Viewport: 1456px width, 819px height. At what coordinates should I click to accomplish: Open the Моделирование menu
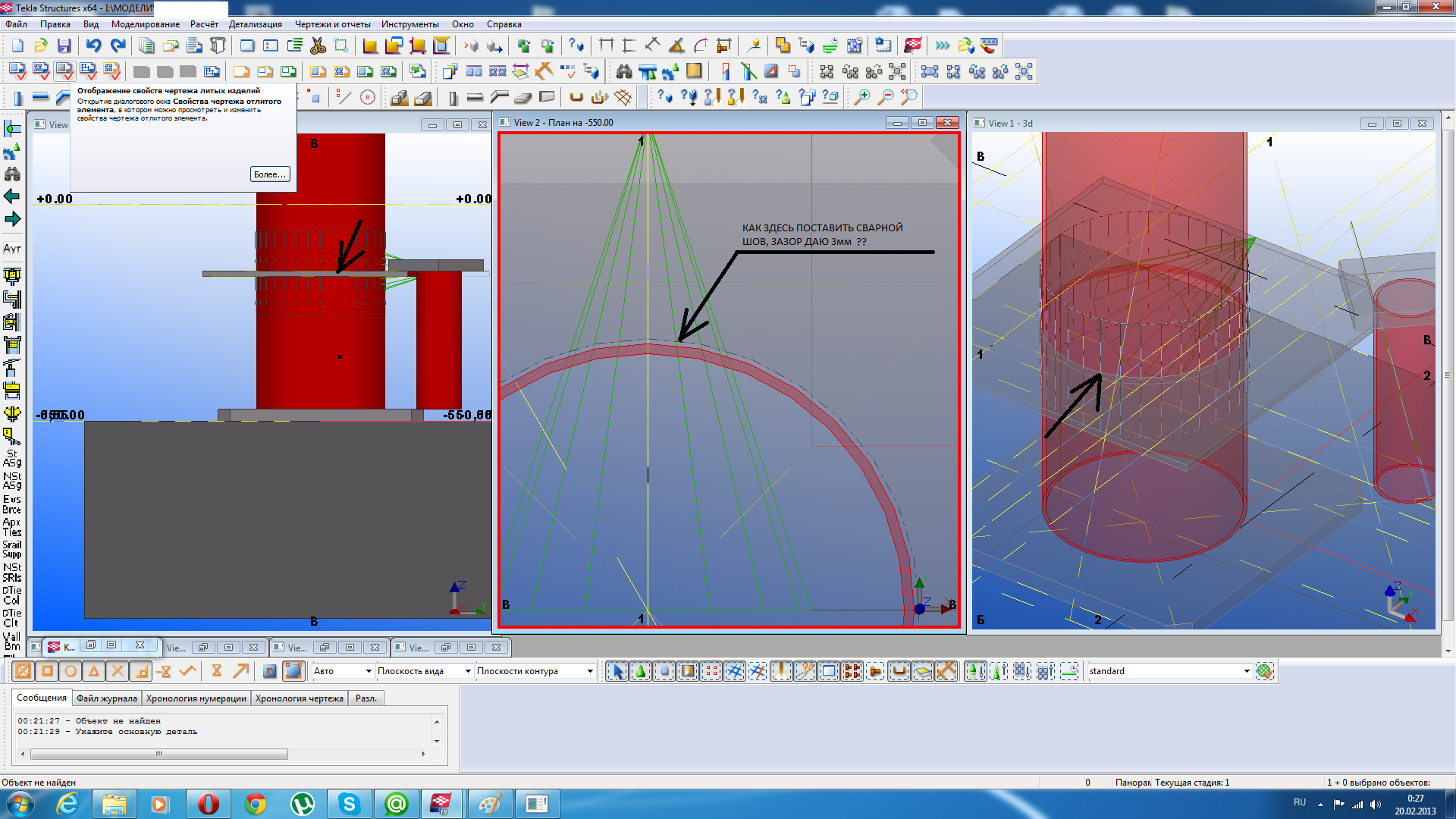(145, 24)
